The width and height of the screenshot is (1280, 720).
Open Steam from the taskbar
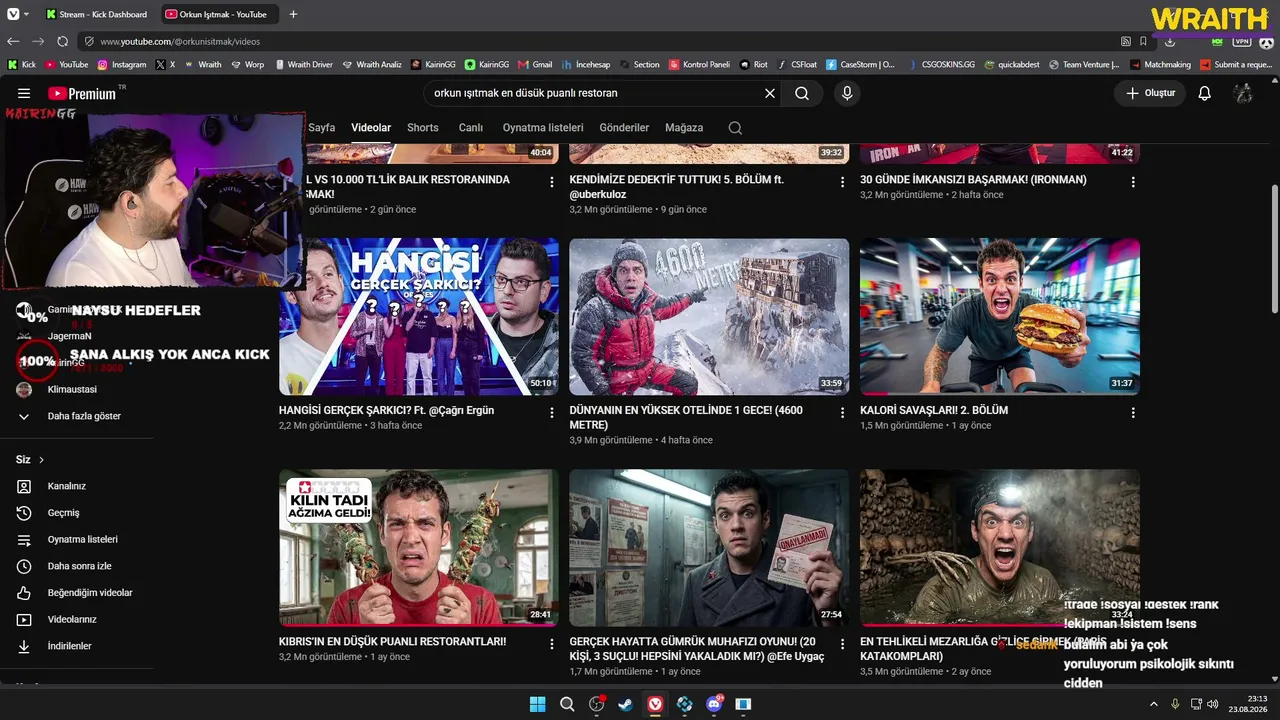pos(626,704)
